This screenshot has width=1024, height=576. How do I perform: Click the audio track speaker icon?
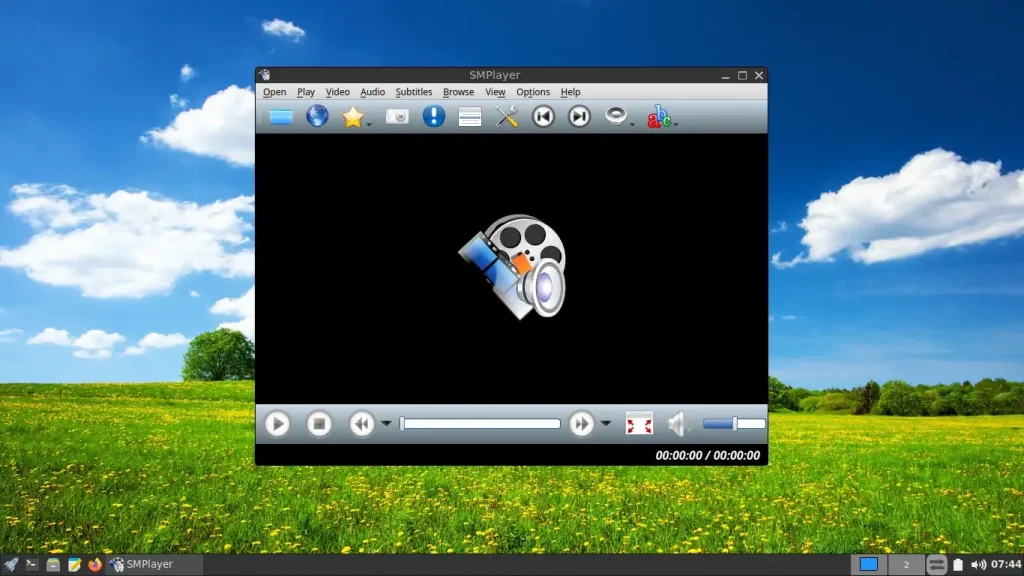pos(615,116)
